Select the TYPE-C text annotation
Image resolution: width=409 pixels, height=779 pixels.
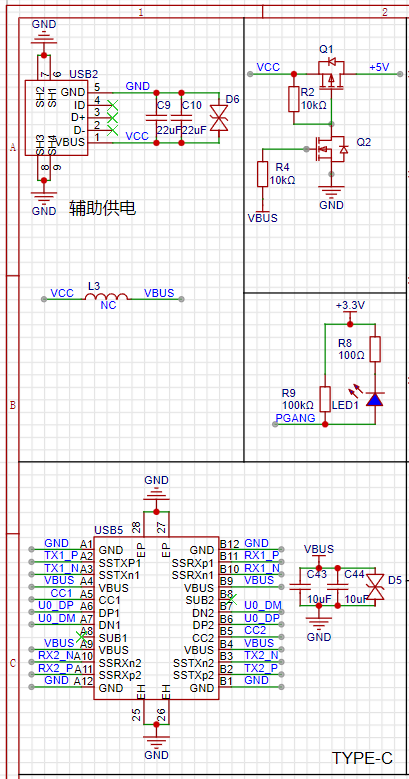click(x=362, y=758)
